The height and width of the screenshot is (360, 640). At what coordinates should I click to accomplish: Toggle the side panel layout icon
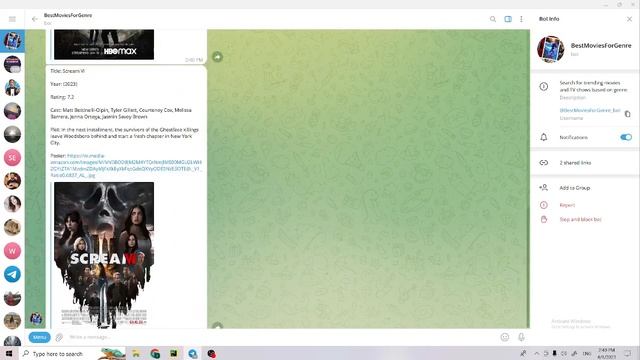pos(508,19)
